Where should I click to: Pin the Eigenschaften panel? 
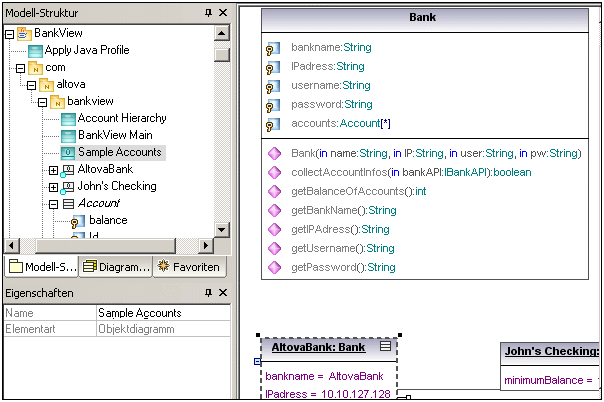[x=207, y=293]
